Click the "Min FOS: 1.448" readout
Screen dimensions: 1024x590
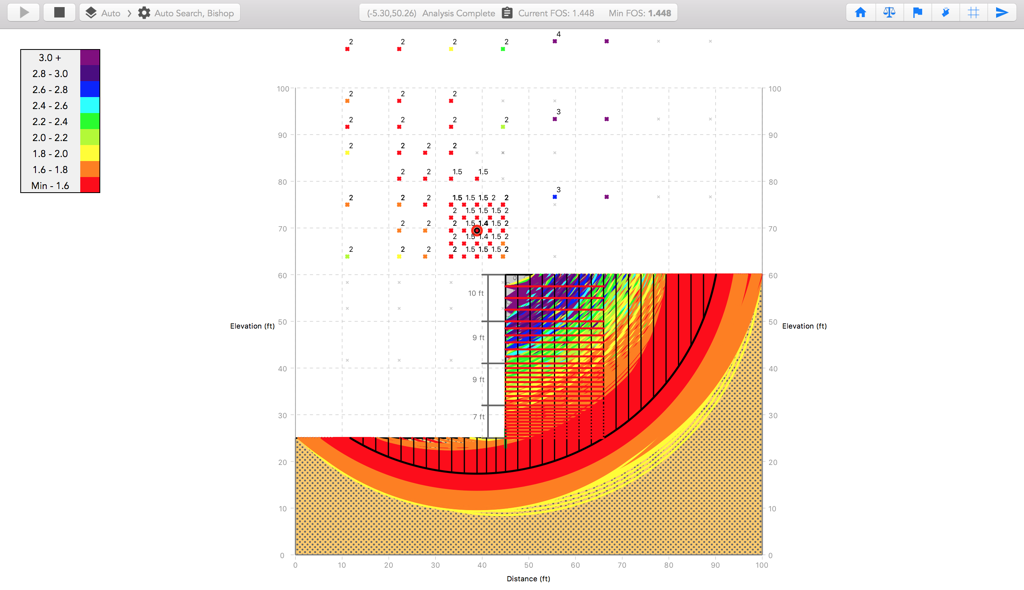click(640, 13)
